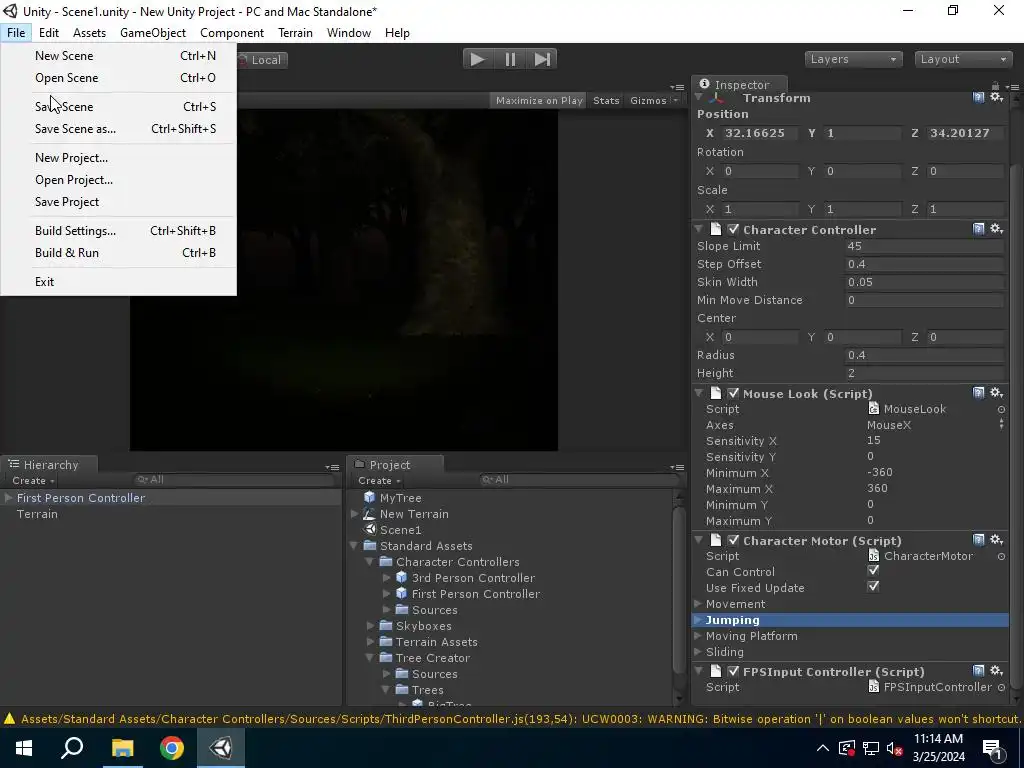Image resolution: width=1024 pixels, height=768 pixels.
Task: Click the Unity icon in the taskbar
Action: (221, 748)
